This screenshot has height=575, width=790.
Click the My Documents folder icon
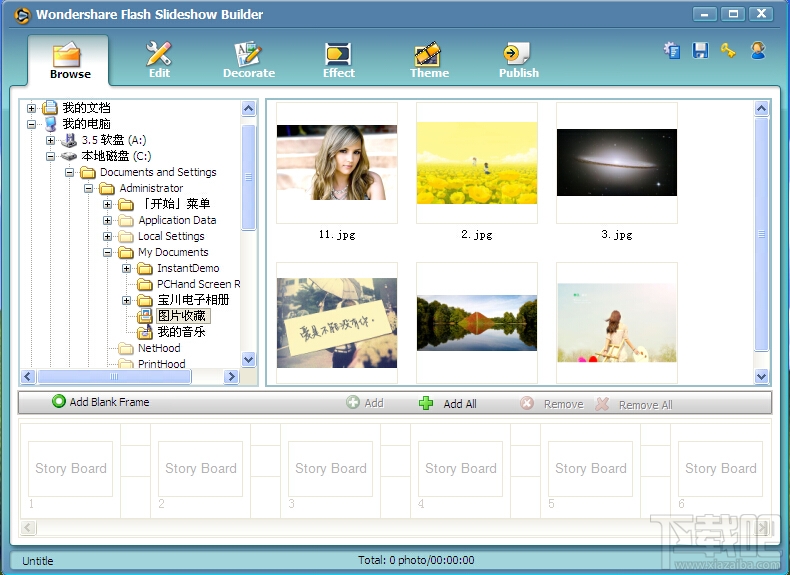(x=126, y=252)
